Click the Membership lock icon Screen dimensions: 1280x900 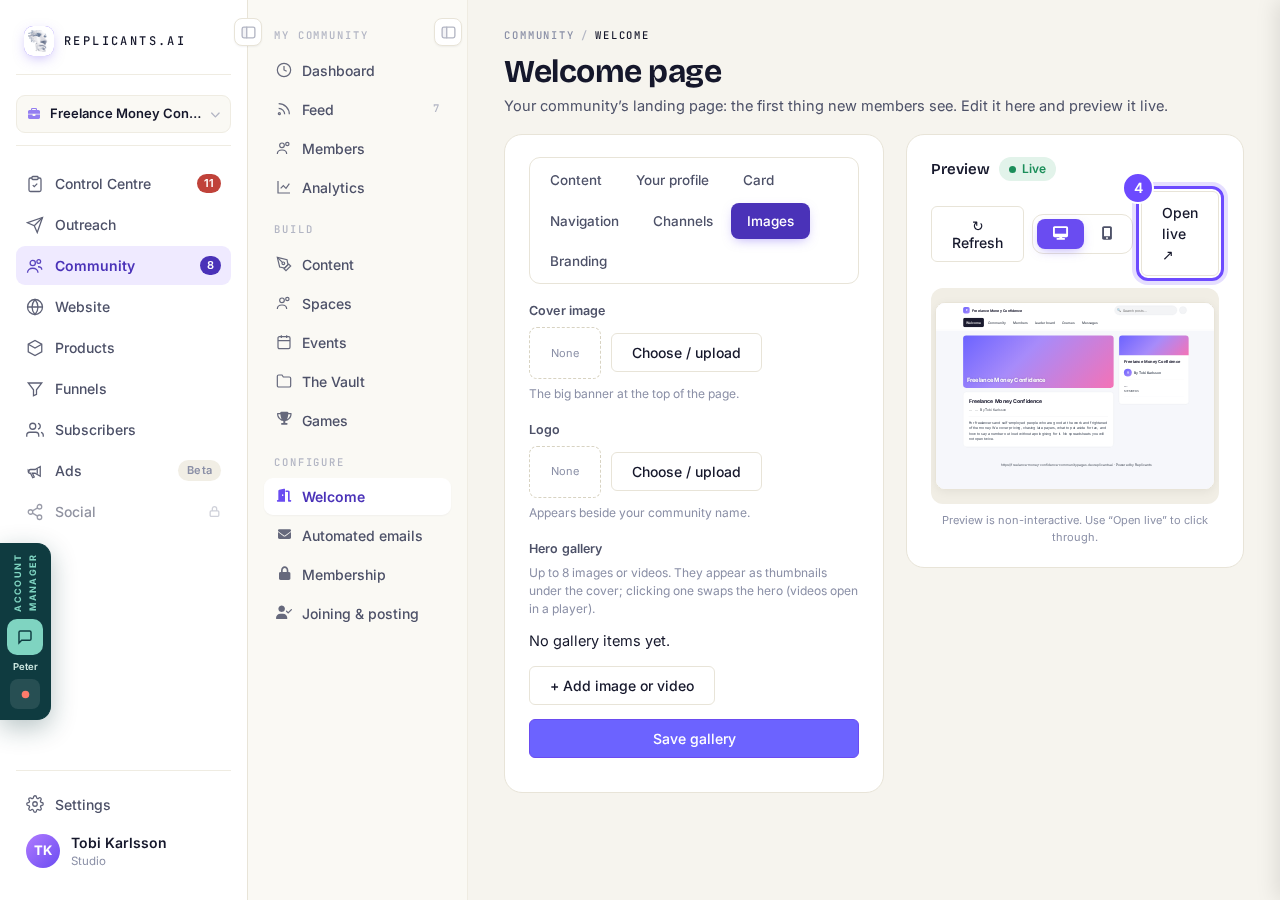coord(284,574)
